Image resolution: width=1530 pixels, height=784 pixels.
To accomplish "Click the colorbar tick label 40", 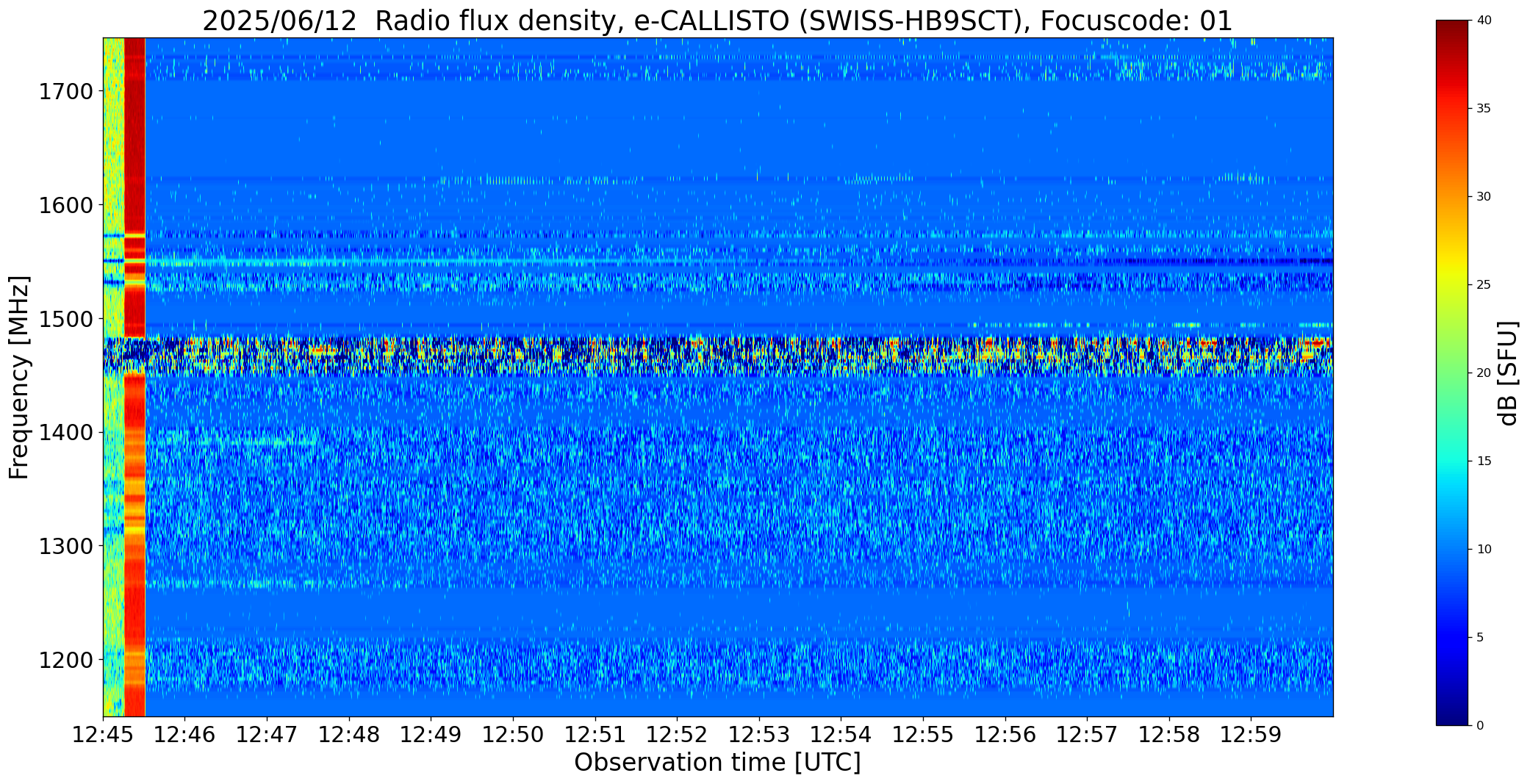I will point(1484,21).
